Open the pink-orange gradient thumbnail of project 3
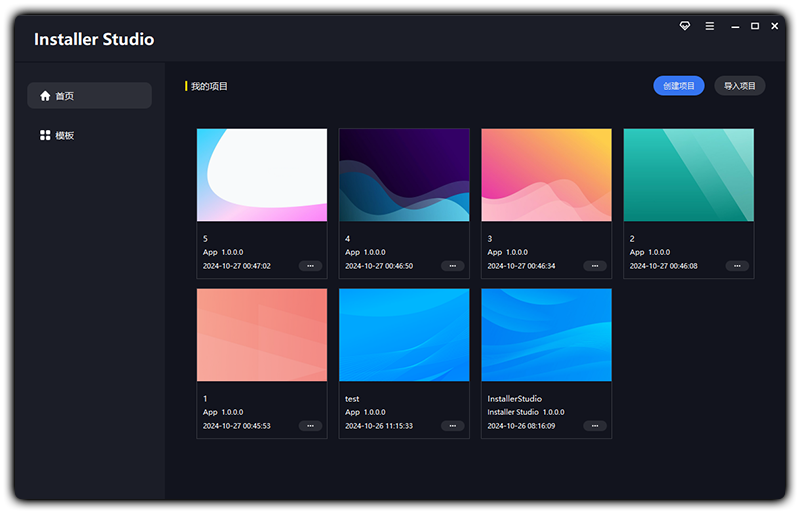Viewport: 800px width, 515px height. point(546,175)
